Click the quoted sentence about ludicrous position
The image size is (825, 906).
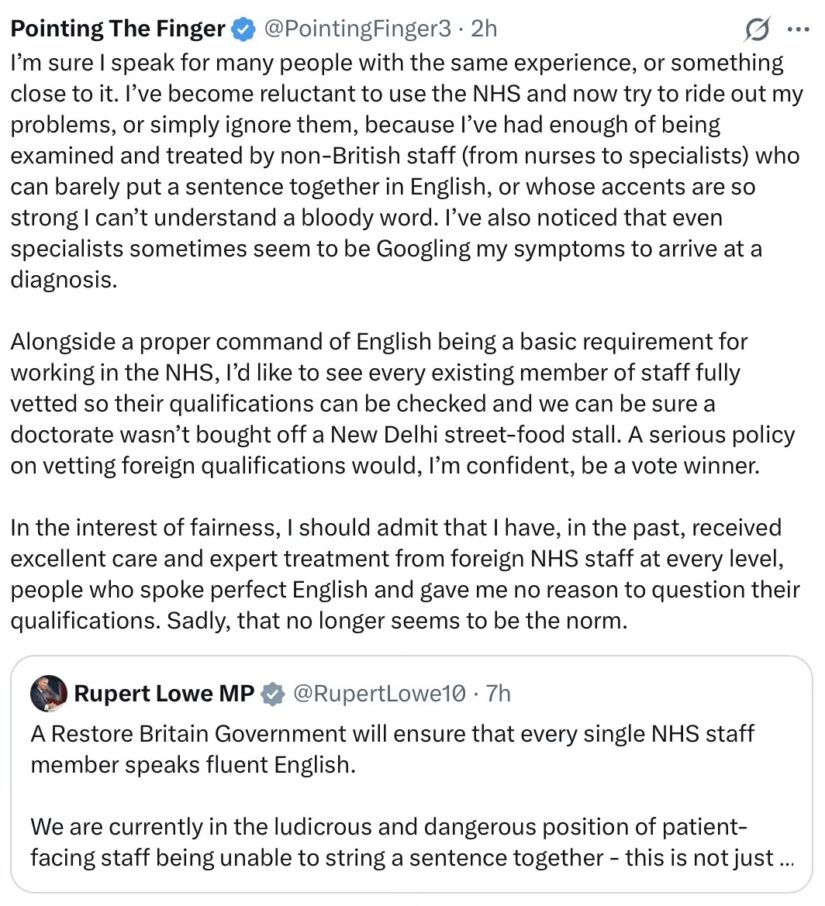(412, 842)
